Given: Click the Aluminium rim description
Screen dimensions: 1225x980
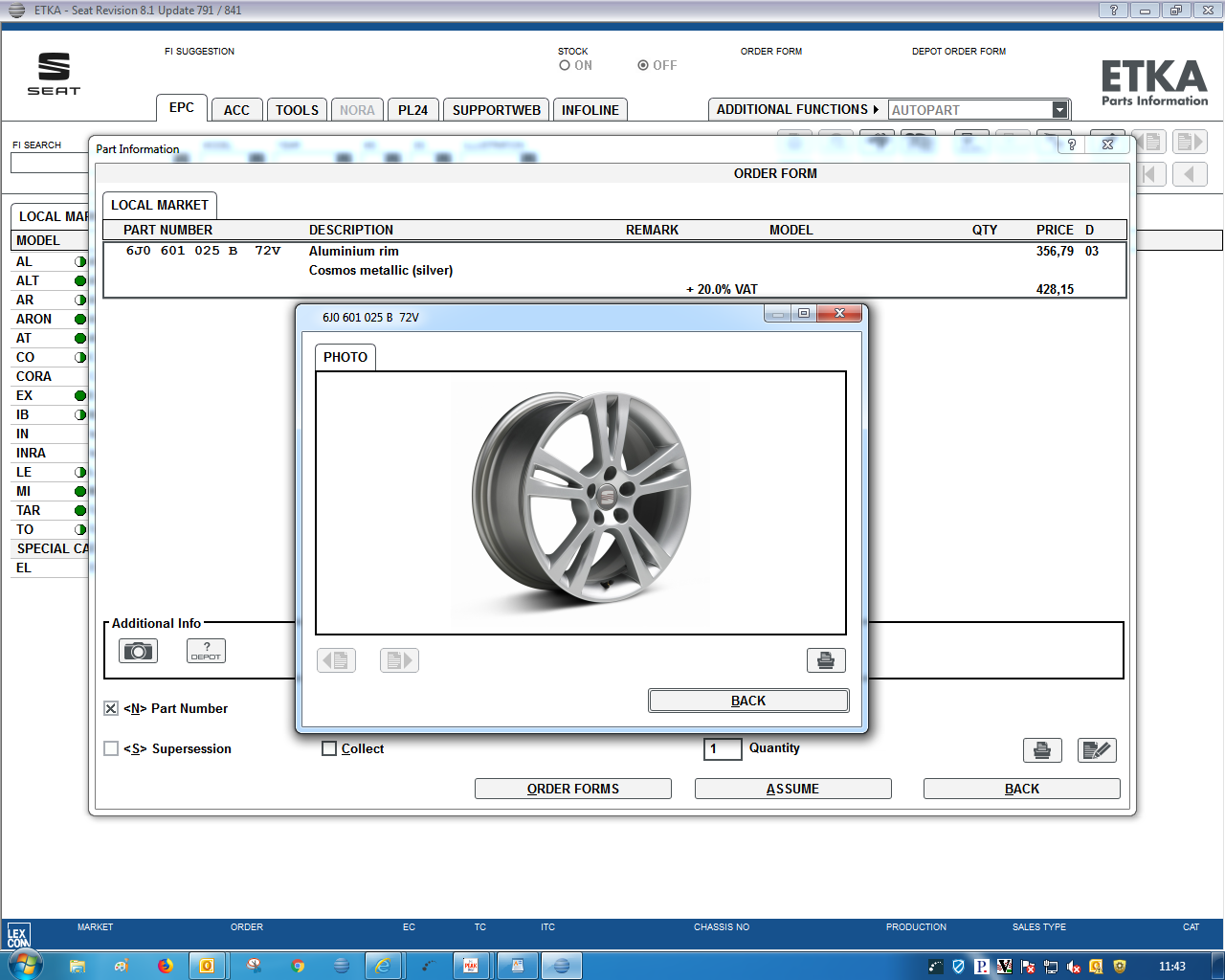Looking at the screenshot, I should tap(354, 251).
